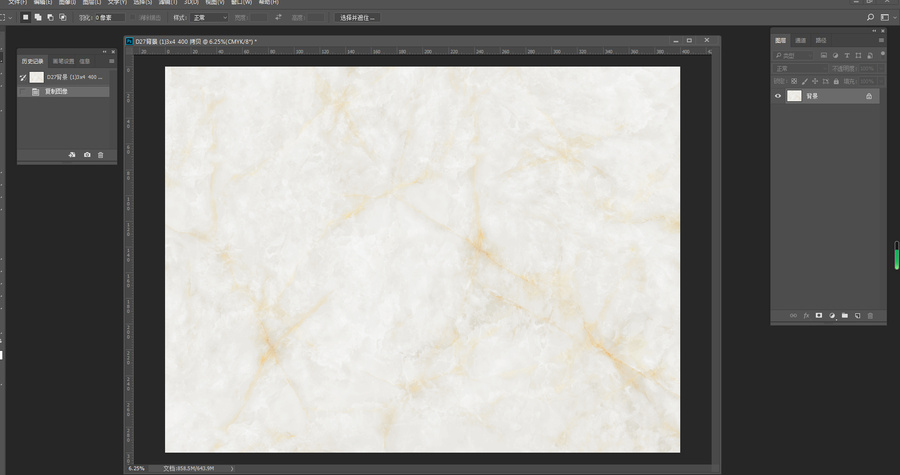Image resolution: width=900 pixels, height=475 pixels.
Task: Lock transparent pixels icon in Layers panel
Action: coord(794,81)
